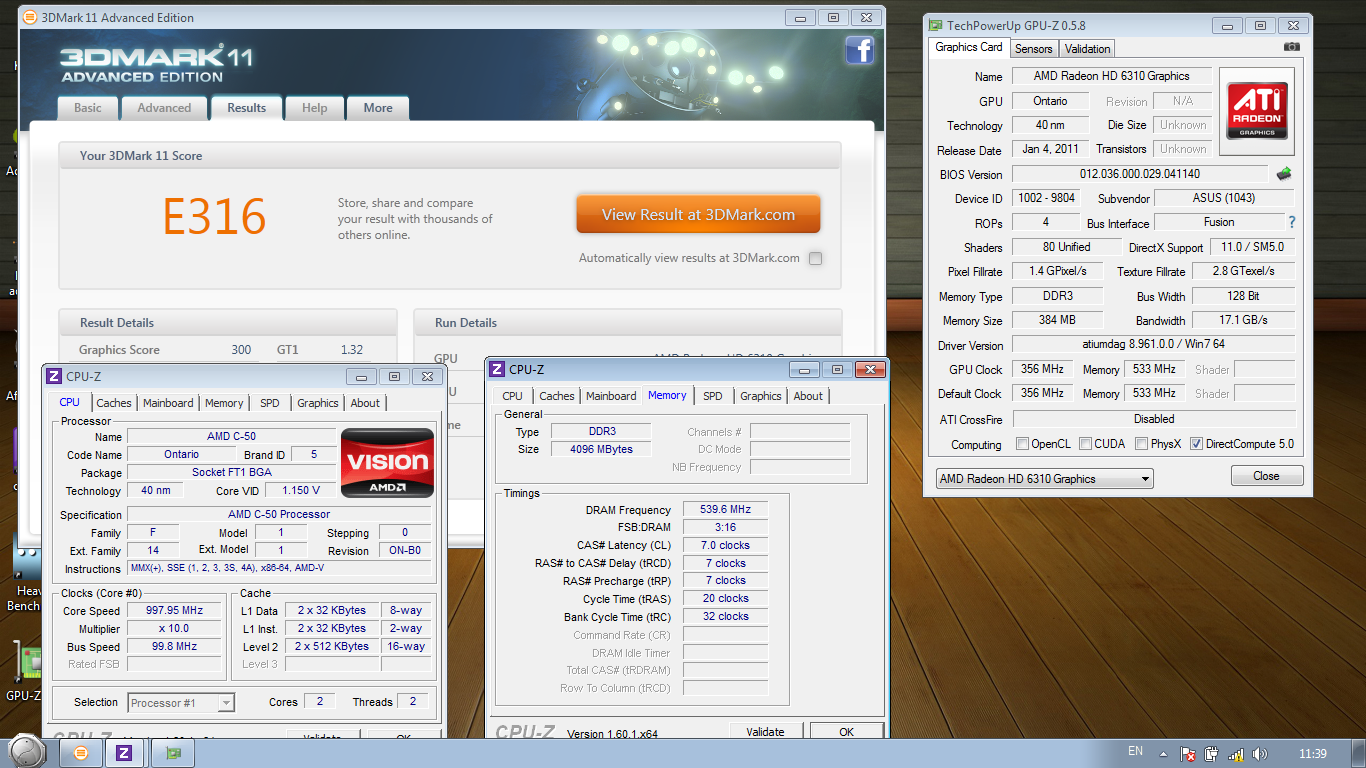
Task: Open Mainboard tab in CPU-Z CPU window
Action: pos(168,403)
